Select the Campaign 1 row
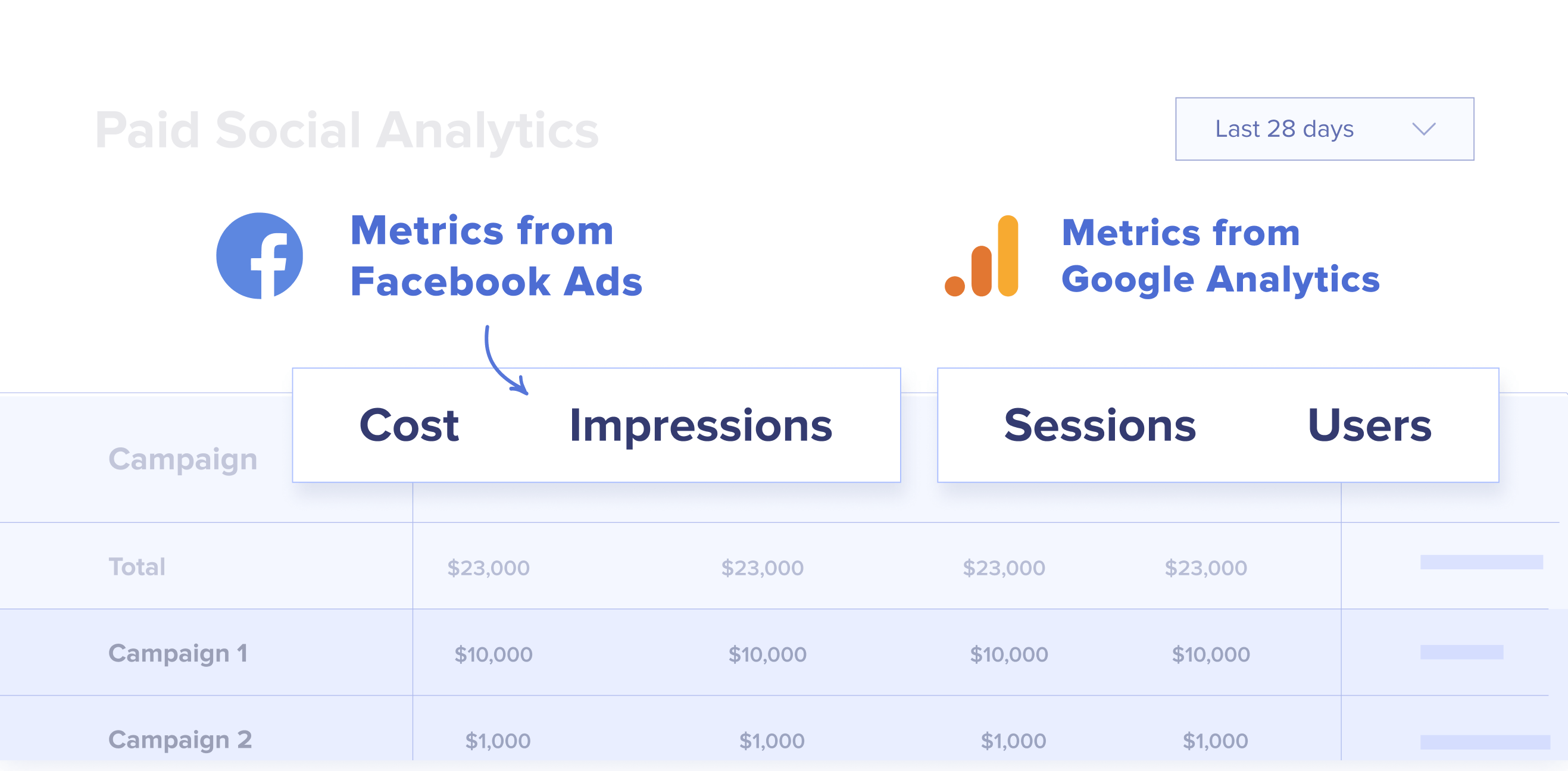Screen dimensions: 1568x771 coord(774,653)
